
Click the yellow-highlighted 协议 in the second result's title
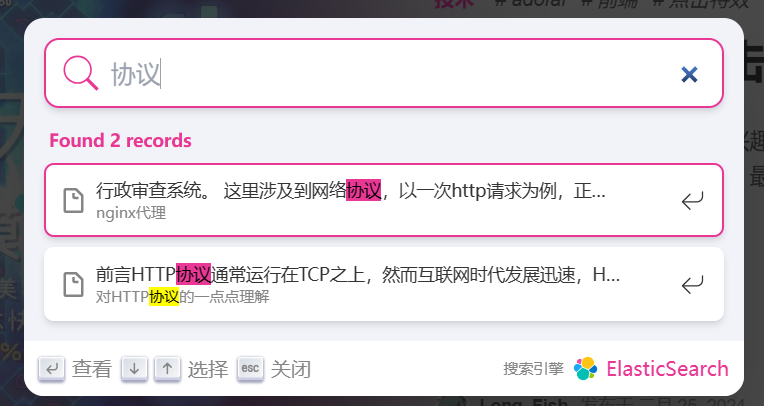pos(164,296)
